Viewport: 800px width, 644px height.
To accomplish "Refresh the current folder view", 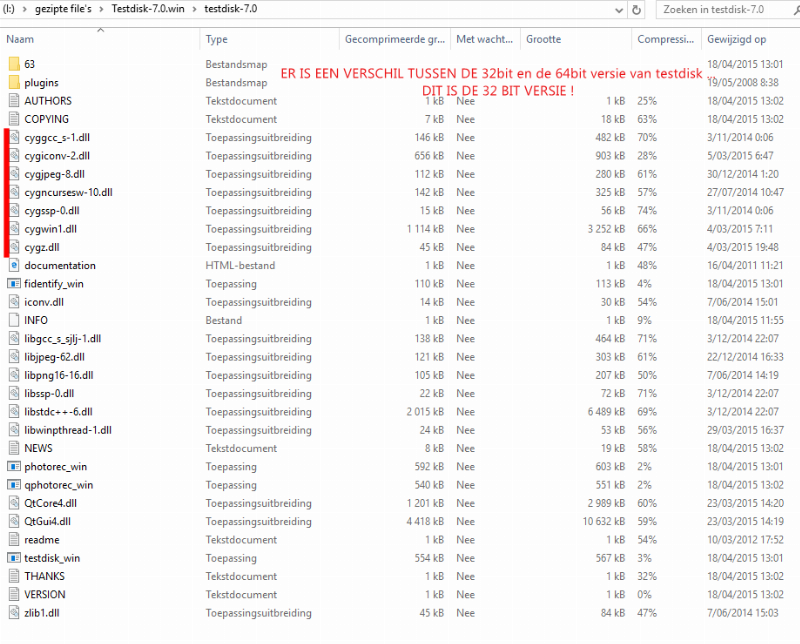I will [x=636, y=10].
